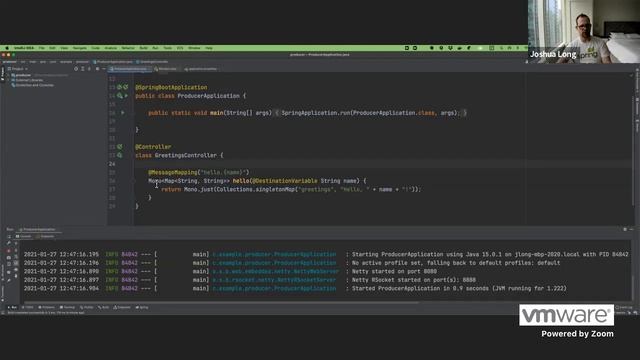Click the Spring bean gutter icon by @SpringBootApplication
The width and height of the screenshot is (640, 360).
coord(119,87)
